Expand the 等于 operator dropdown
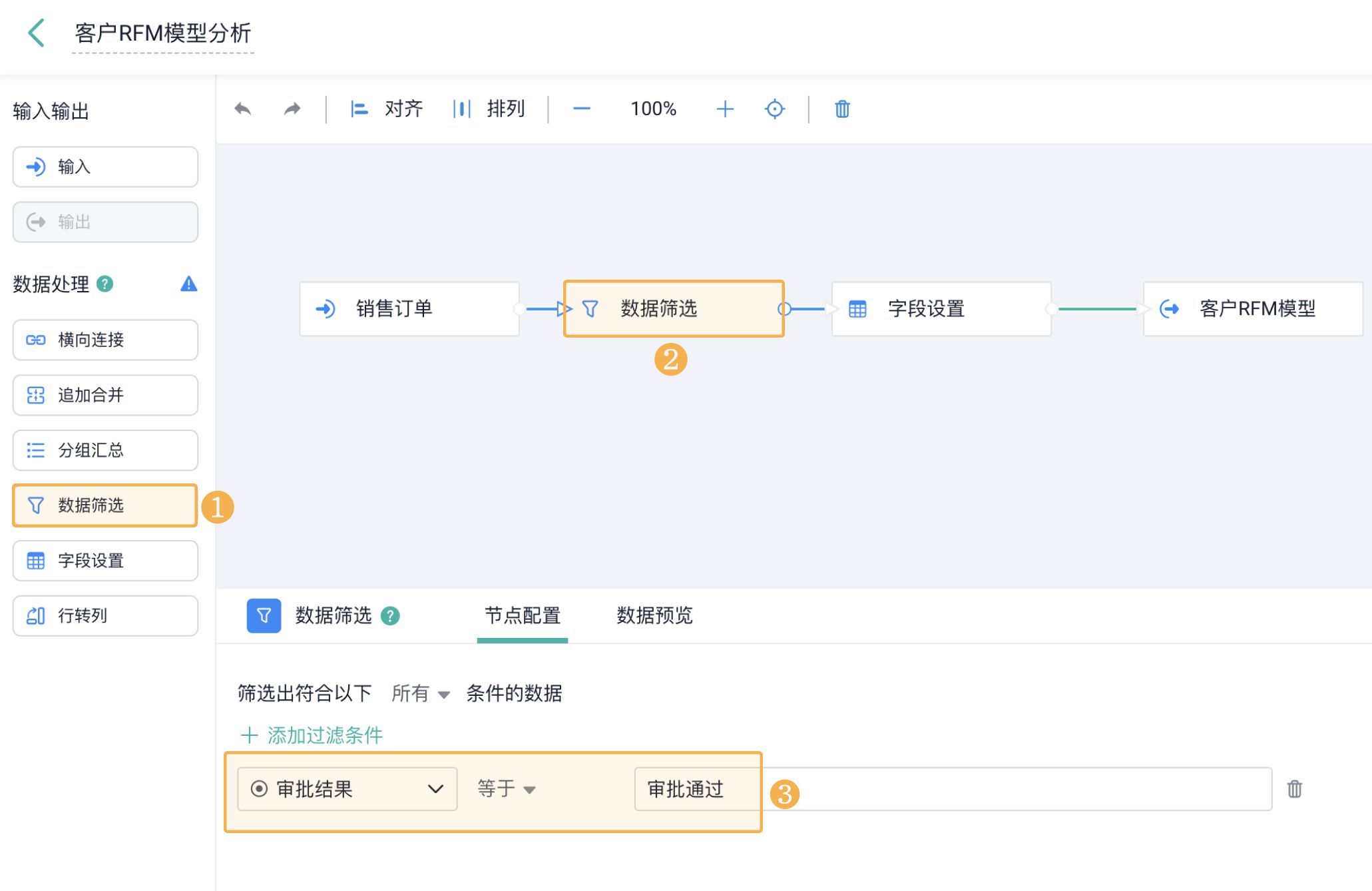The height and width of the screenshot is (891, 1372). [x=507, y=789]
